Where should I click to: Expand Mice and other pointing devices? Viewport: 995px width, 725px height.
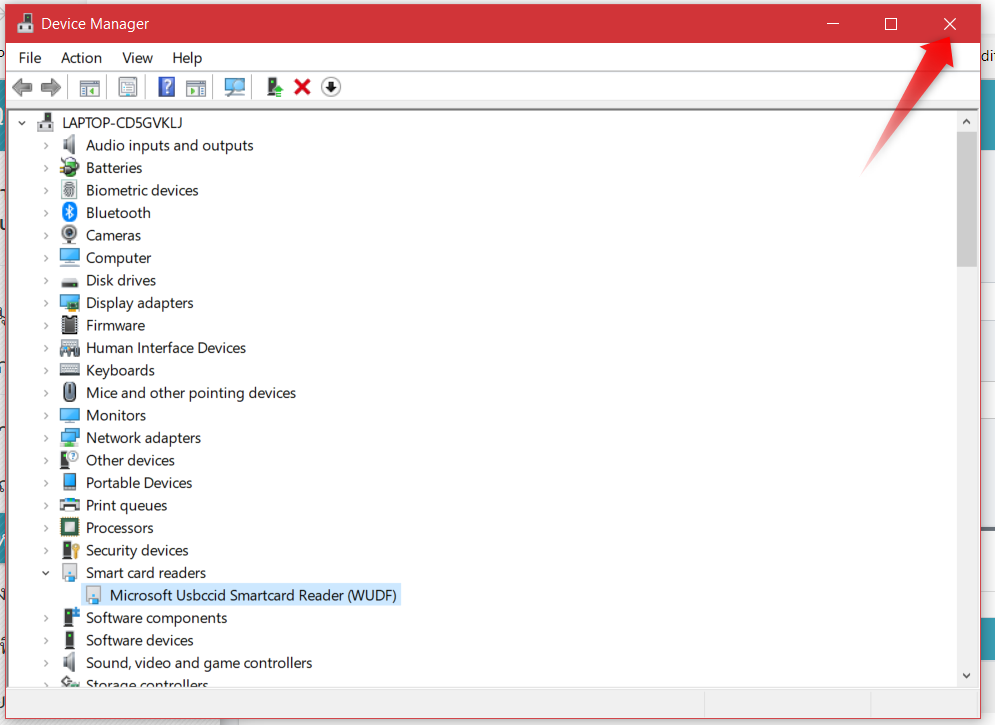46,393
